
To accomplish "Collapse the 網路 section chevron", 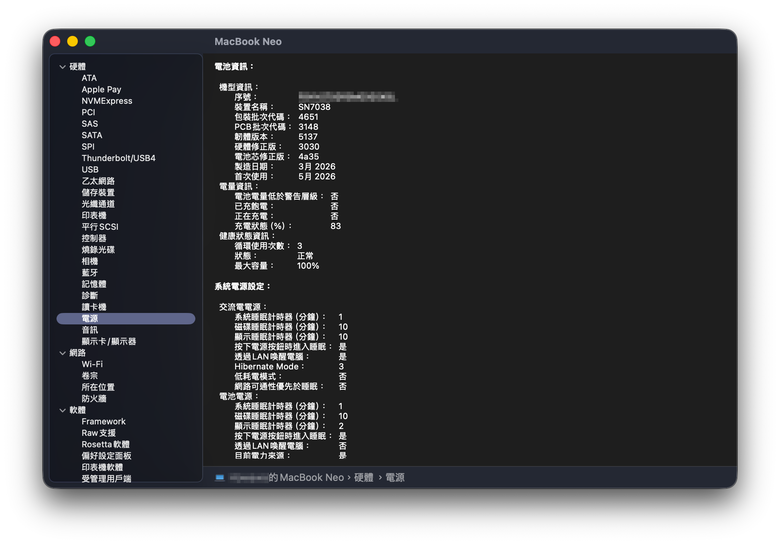I will (62, 353).
